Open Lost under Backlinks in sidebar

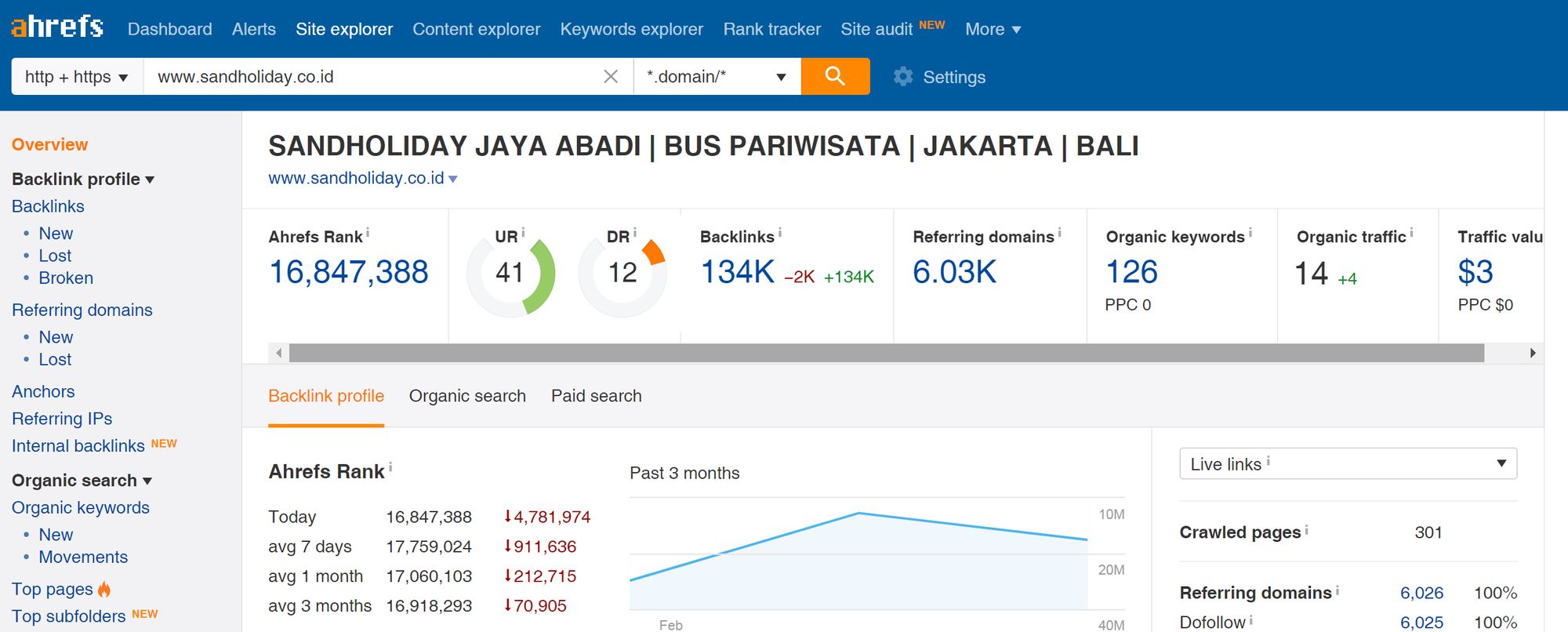coord(55,256)
